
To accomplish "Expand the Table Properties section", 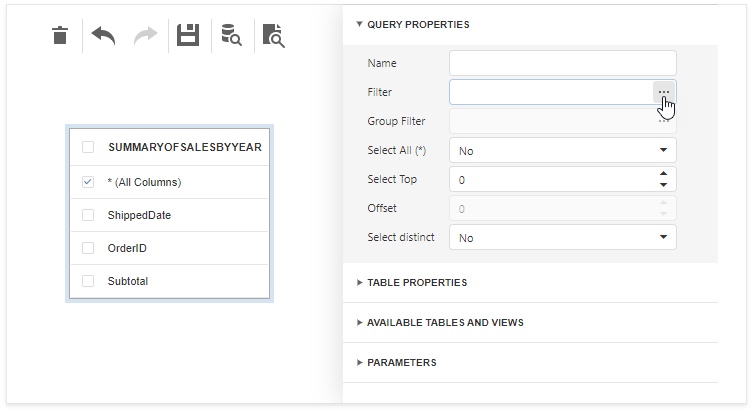I will point(417,283).
